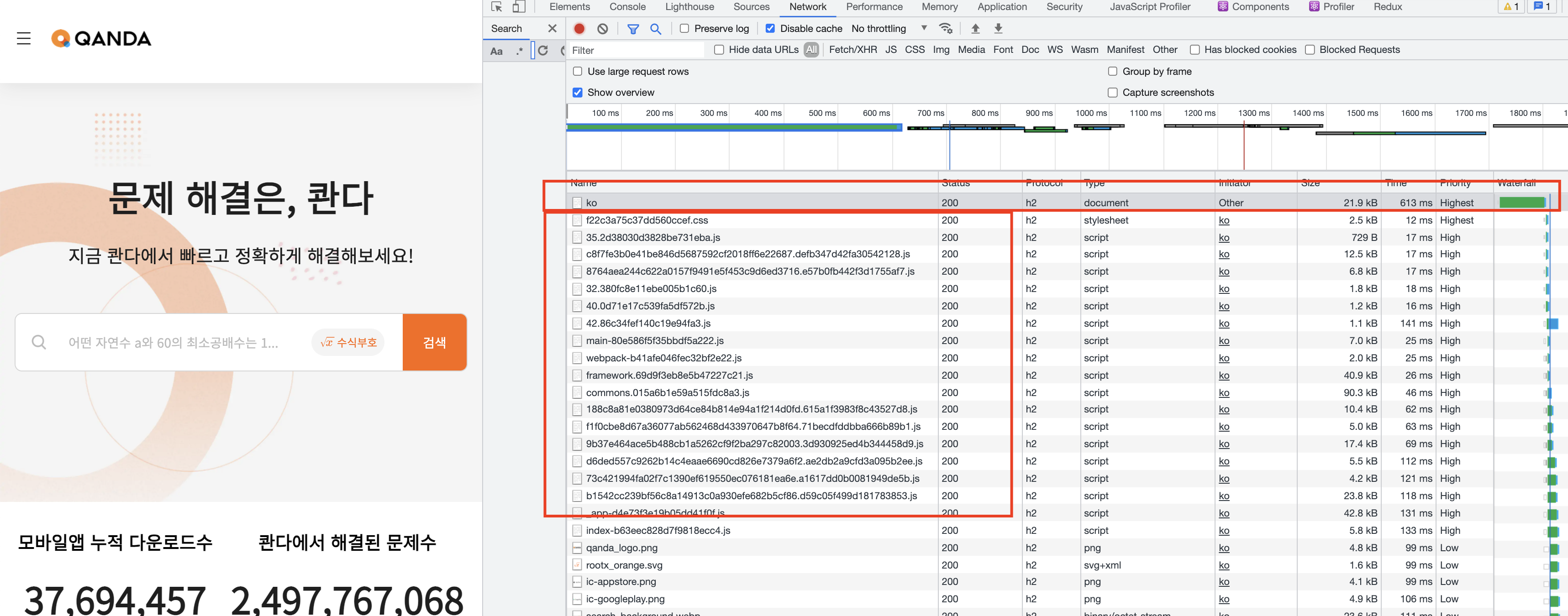The image size is (1568, 616).
Task: Open the QANDA hamburger menu
Action: coord(24,38)
